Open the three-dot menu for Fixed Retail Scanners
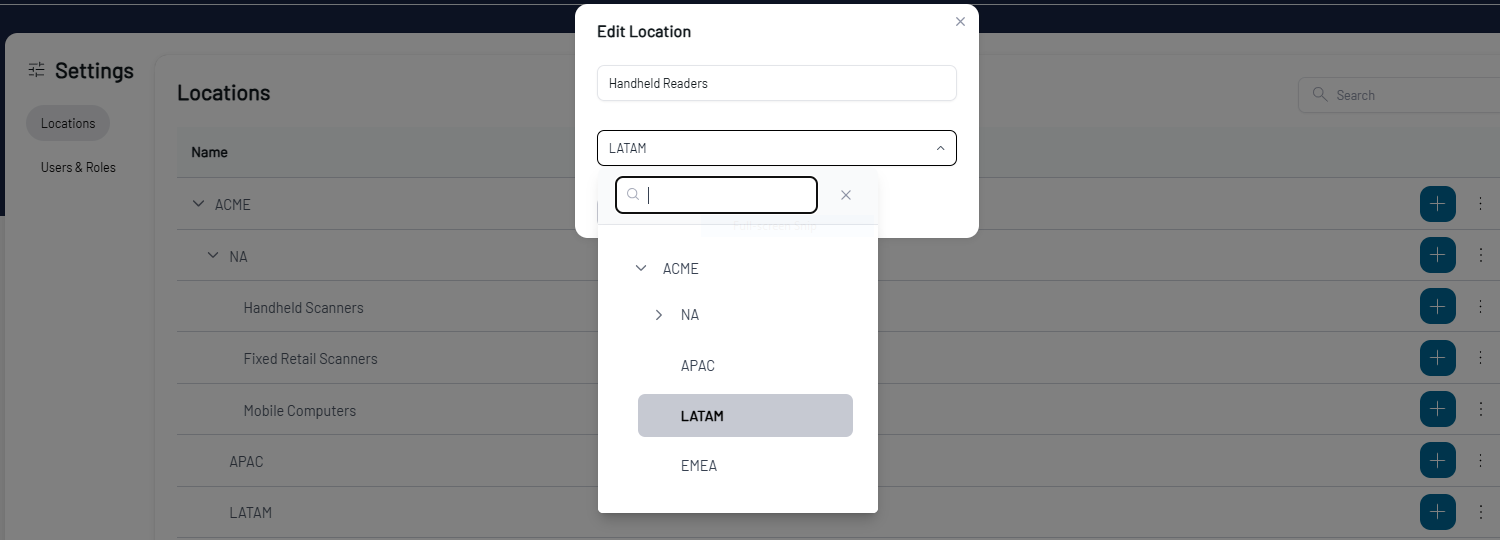The width and height of the screenshot is (1500, 540). point(1481,357)
